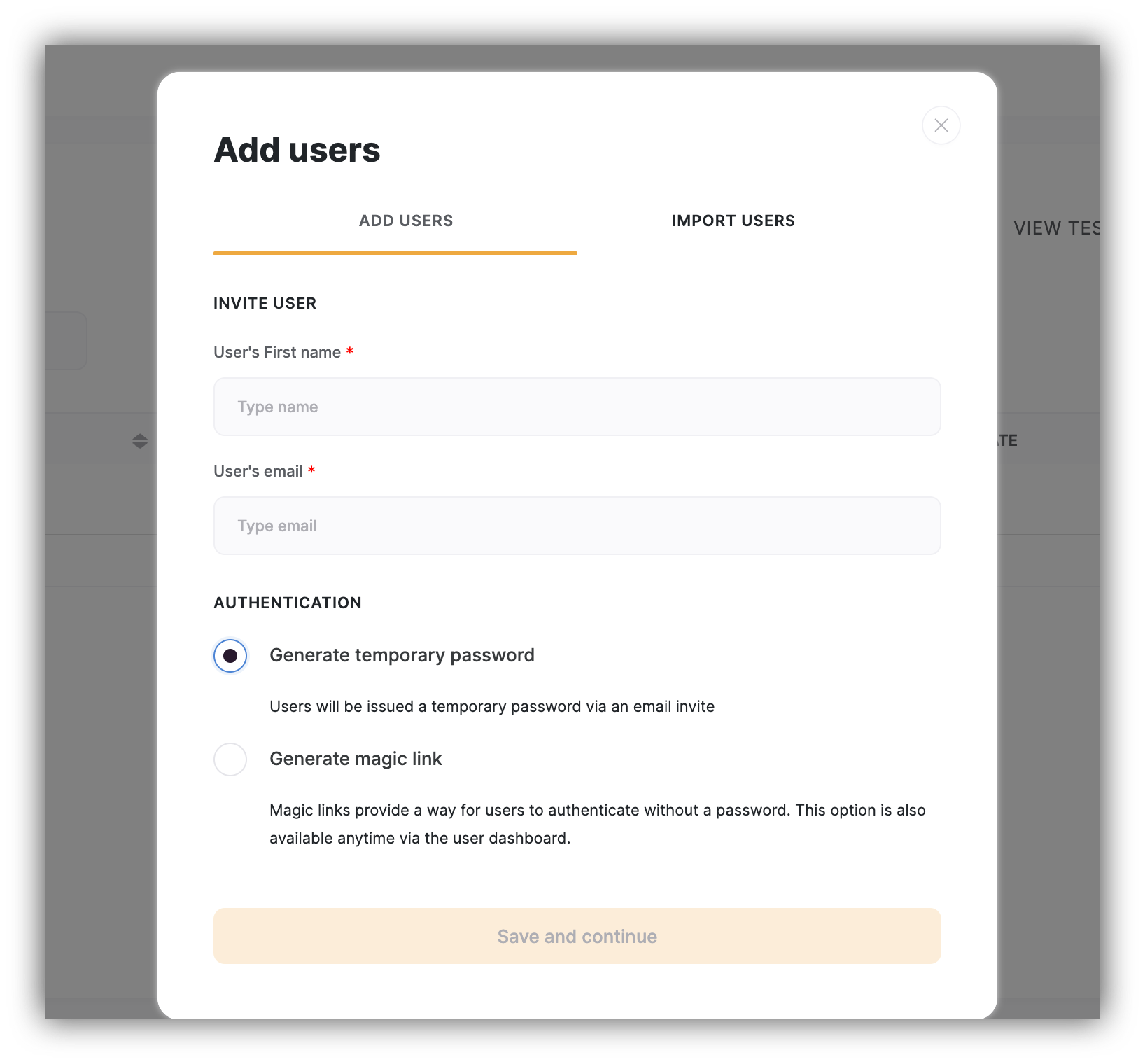Close the Add users dialog
Screen dimensions: 1145x1064
coord(941,125)
